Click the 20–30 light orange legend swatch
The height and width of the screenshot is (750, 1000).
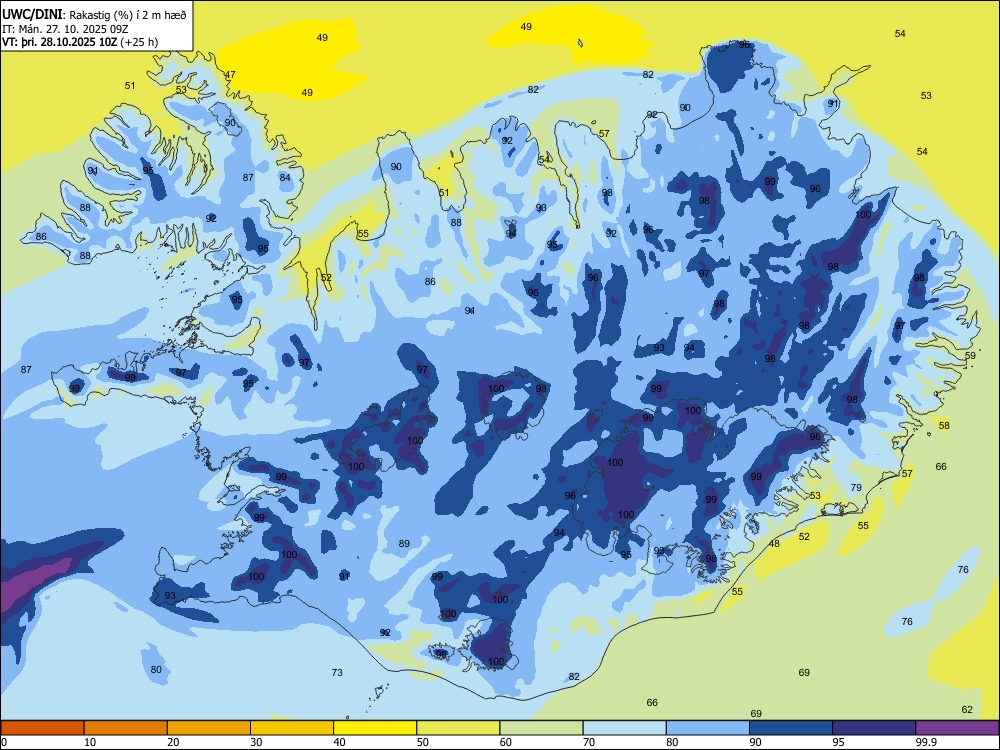click(209, 728)
